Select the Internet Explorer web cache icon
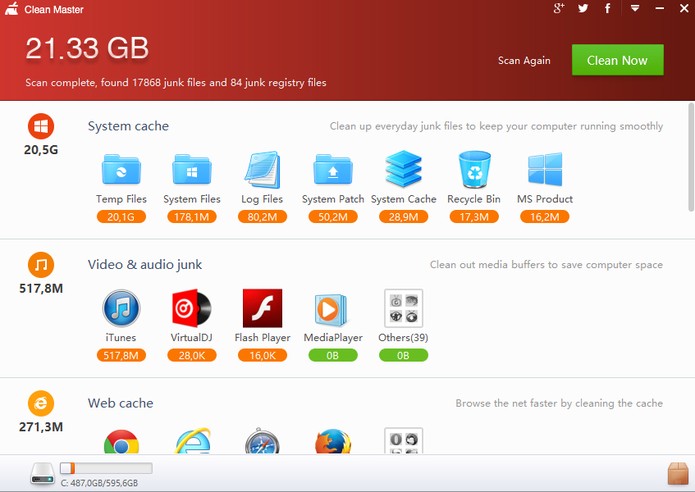This screenshot has width=695, height=492. [x=192, y=441]
